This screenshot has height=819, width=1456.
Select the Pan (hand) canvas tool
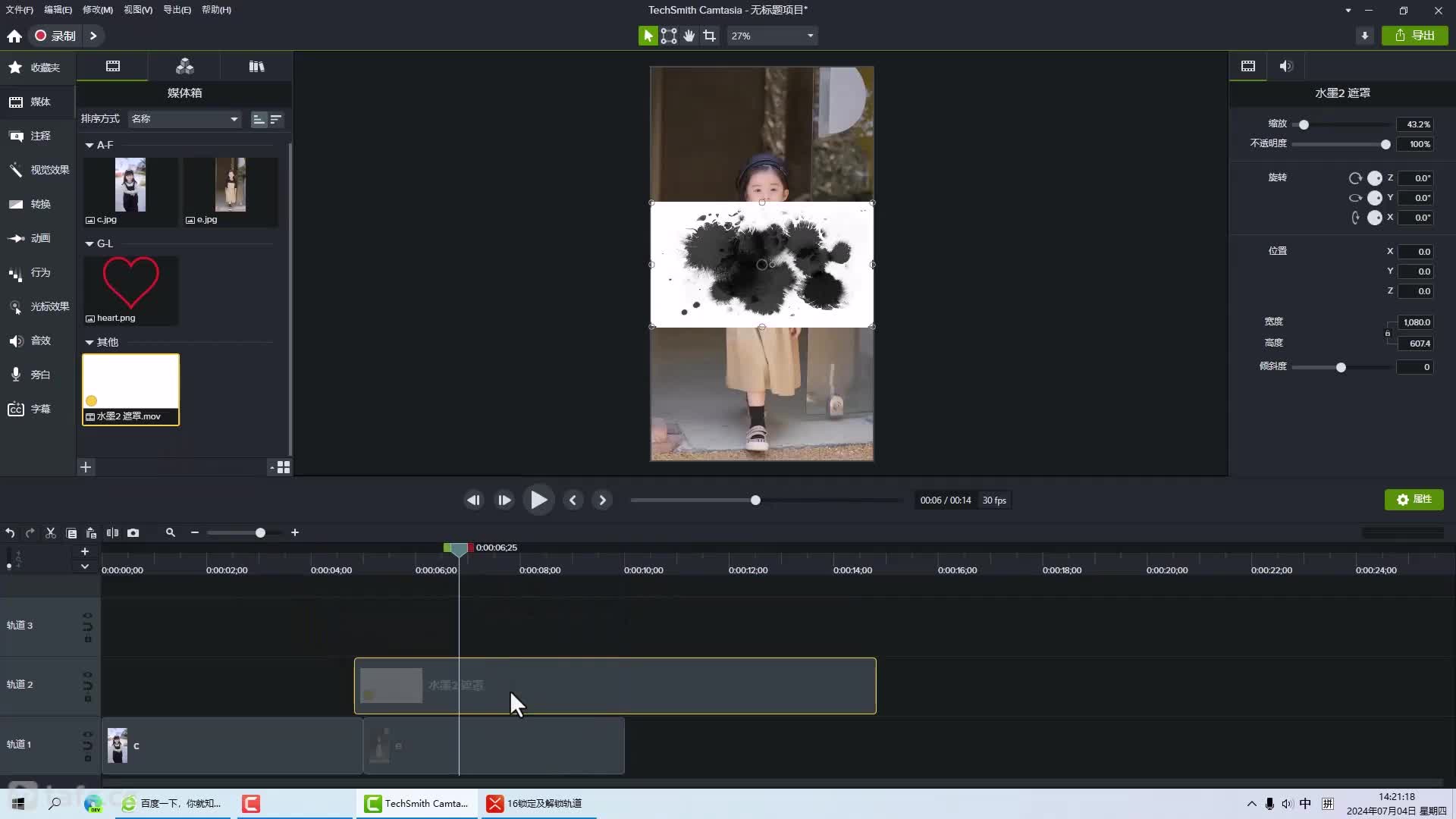point(689,36)
